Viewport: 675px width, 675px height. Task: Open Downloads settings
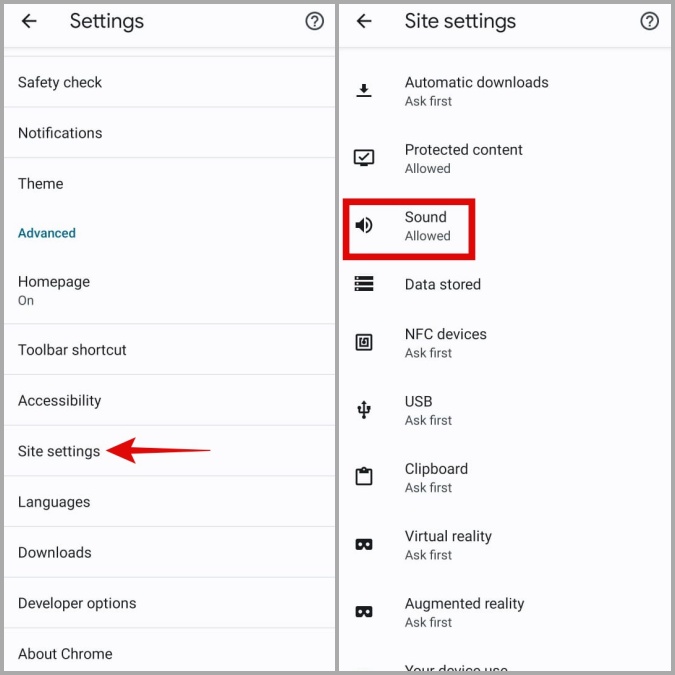[x=169, y=552]
